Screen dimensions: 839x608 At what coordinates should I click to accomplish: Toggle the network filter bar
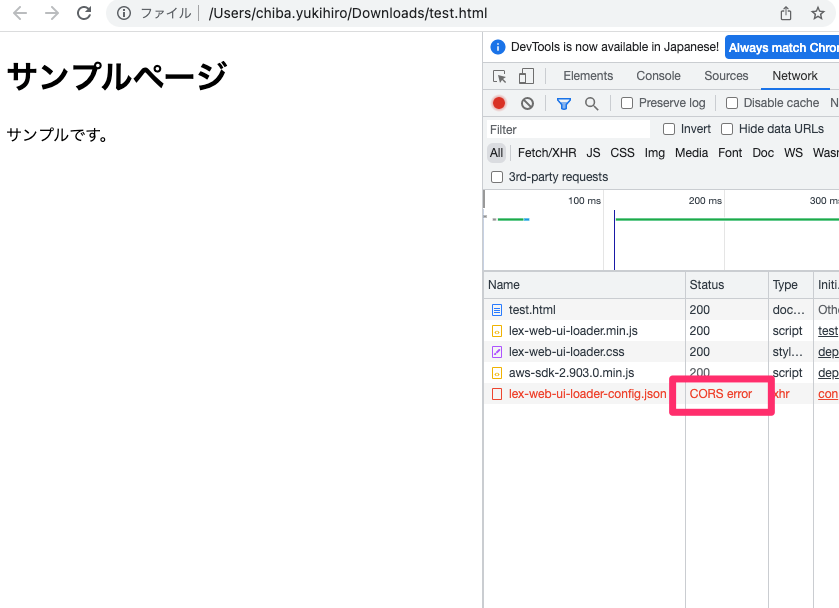pyautogui.click(x=564, y=103)
